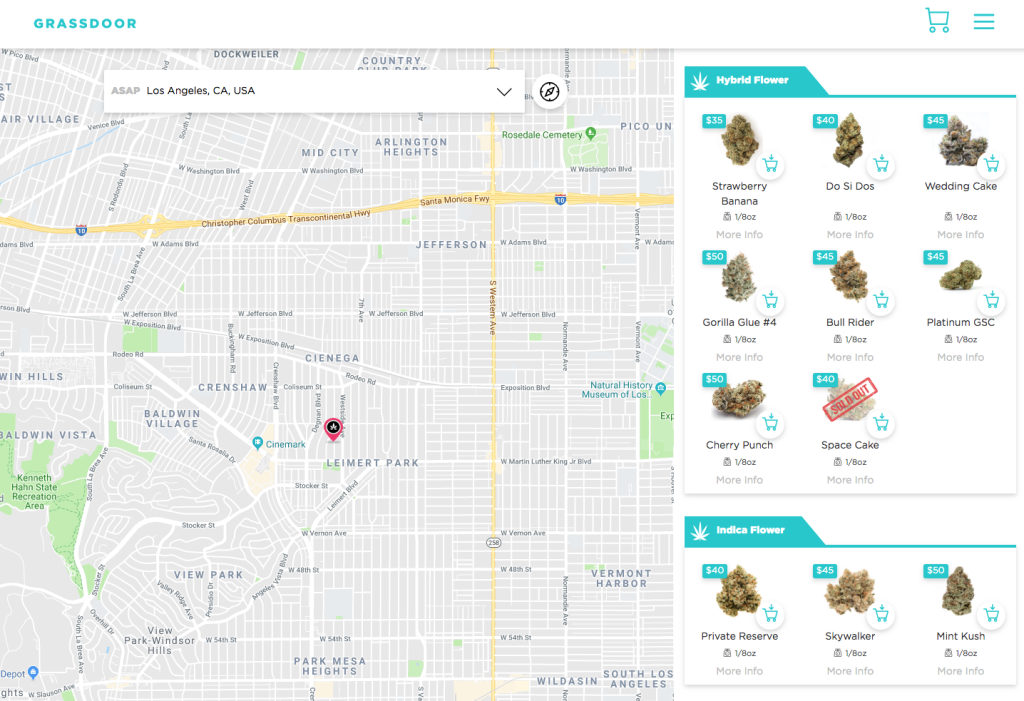Click the Platinum GSC product name
Screen dimensions: 1024x701
[x=961, y=322]
